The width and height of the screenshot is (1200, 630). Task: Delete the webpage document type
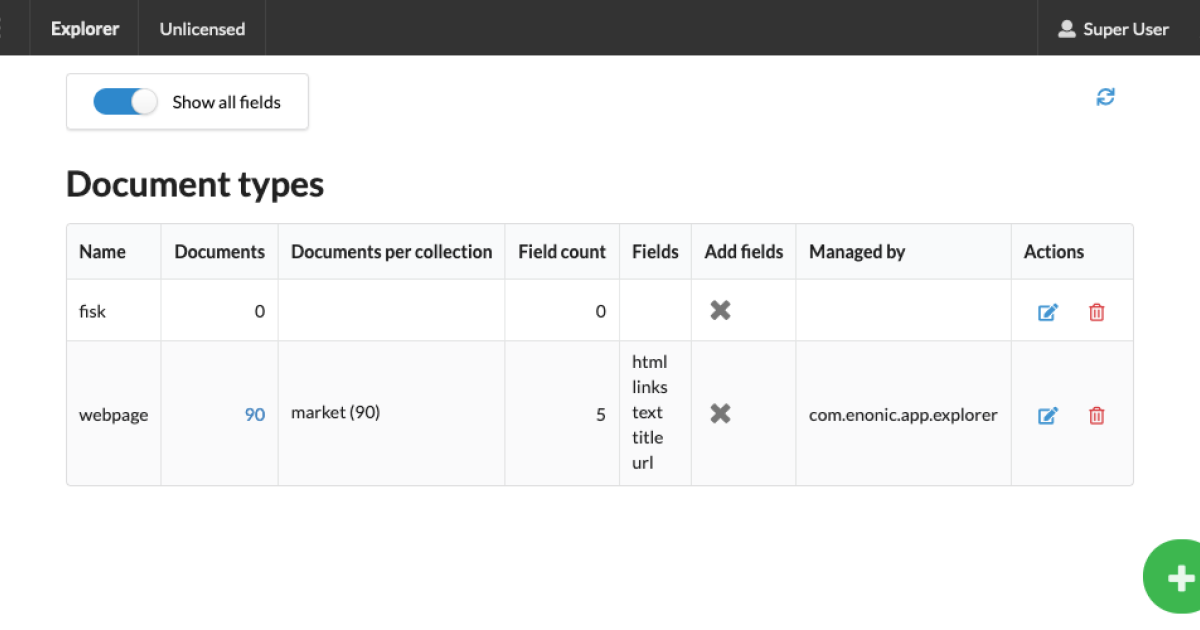(1097, 415)
